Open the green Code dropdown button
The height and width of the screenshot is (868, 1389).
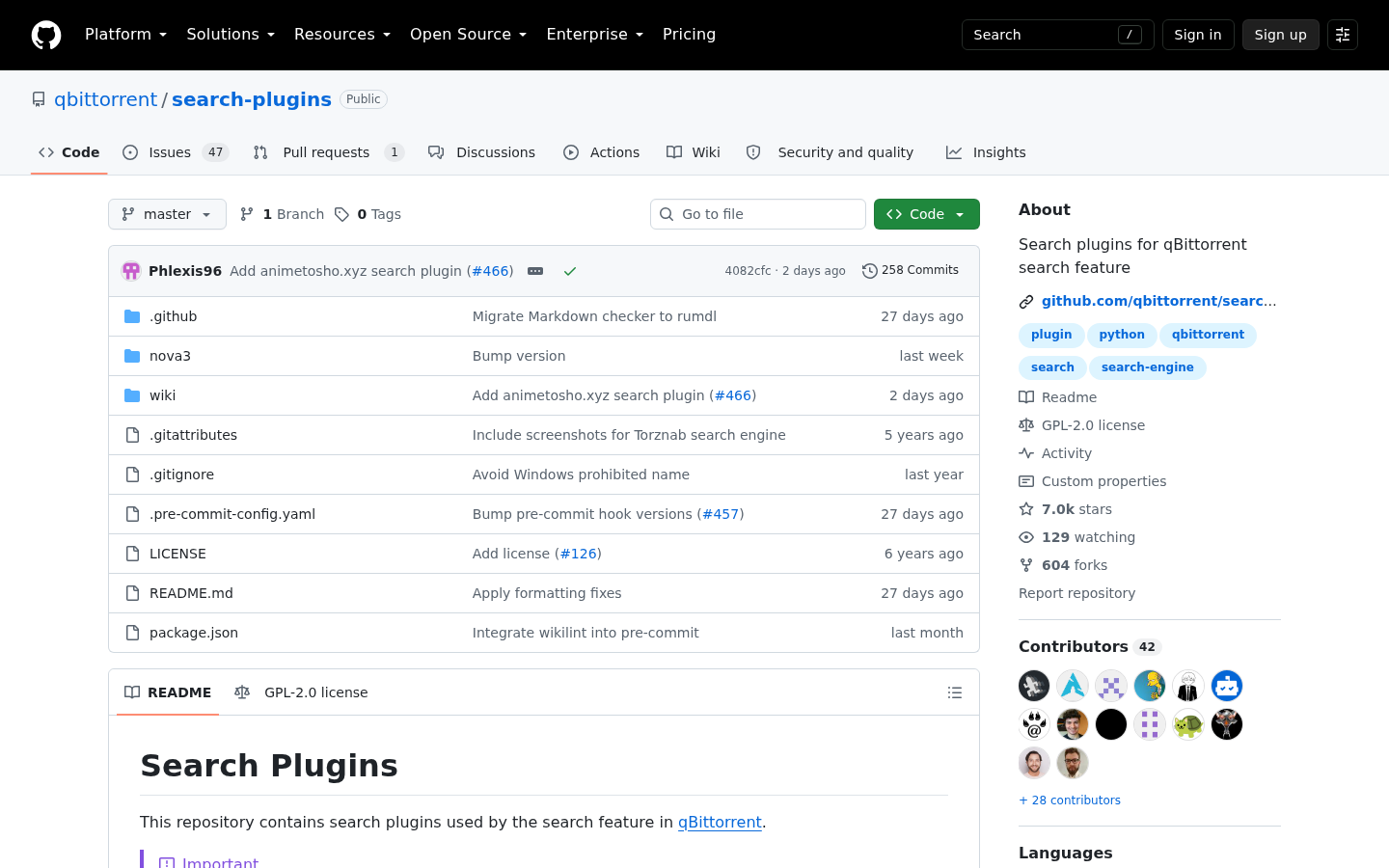pyautogui.click(x=927, y=214)
